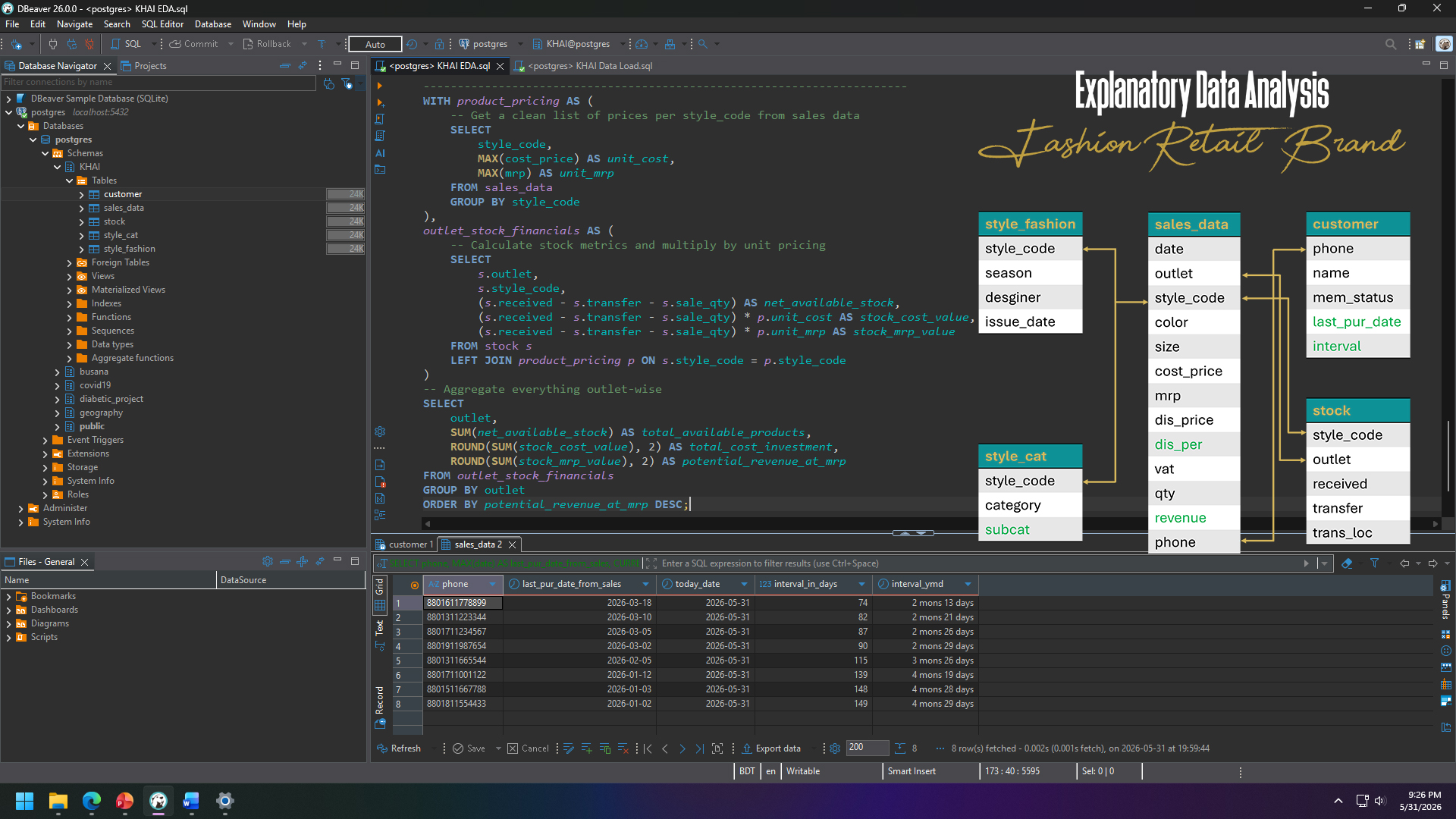Open the active connection postgres dropdown

[491, 44]
